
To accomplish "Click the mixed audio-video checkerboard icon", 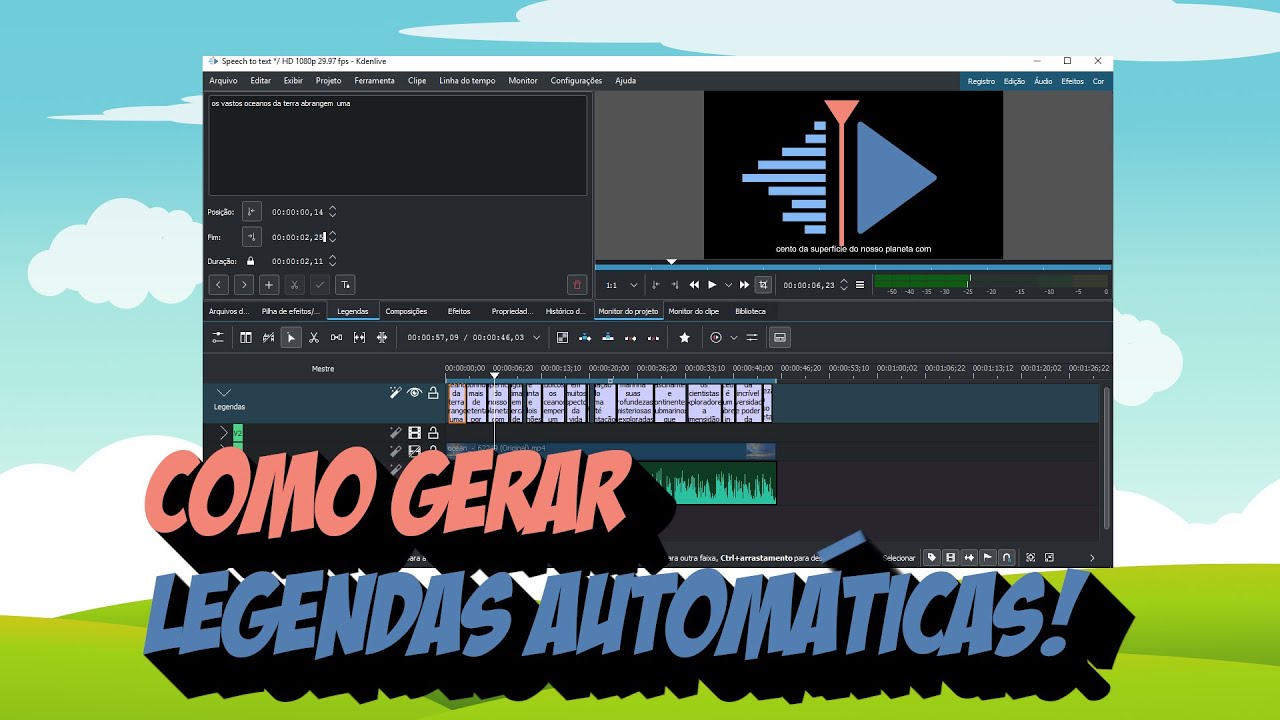I will tap(562, 338).
